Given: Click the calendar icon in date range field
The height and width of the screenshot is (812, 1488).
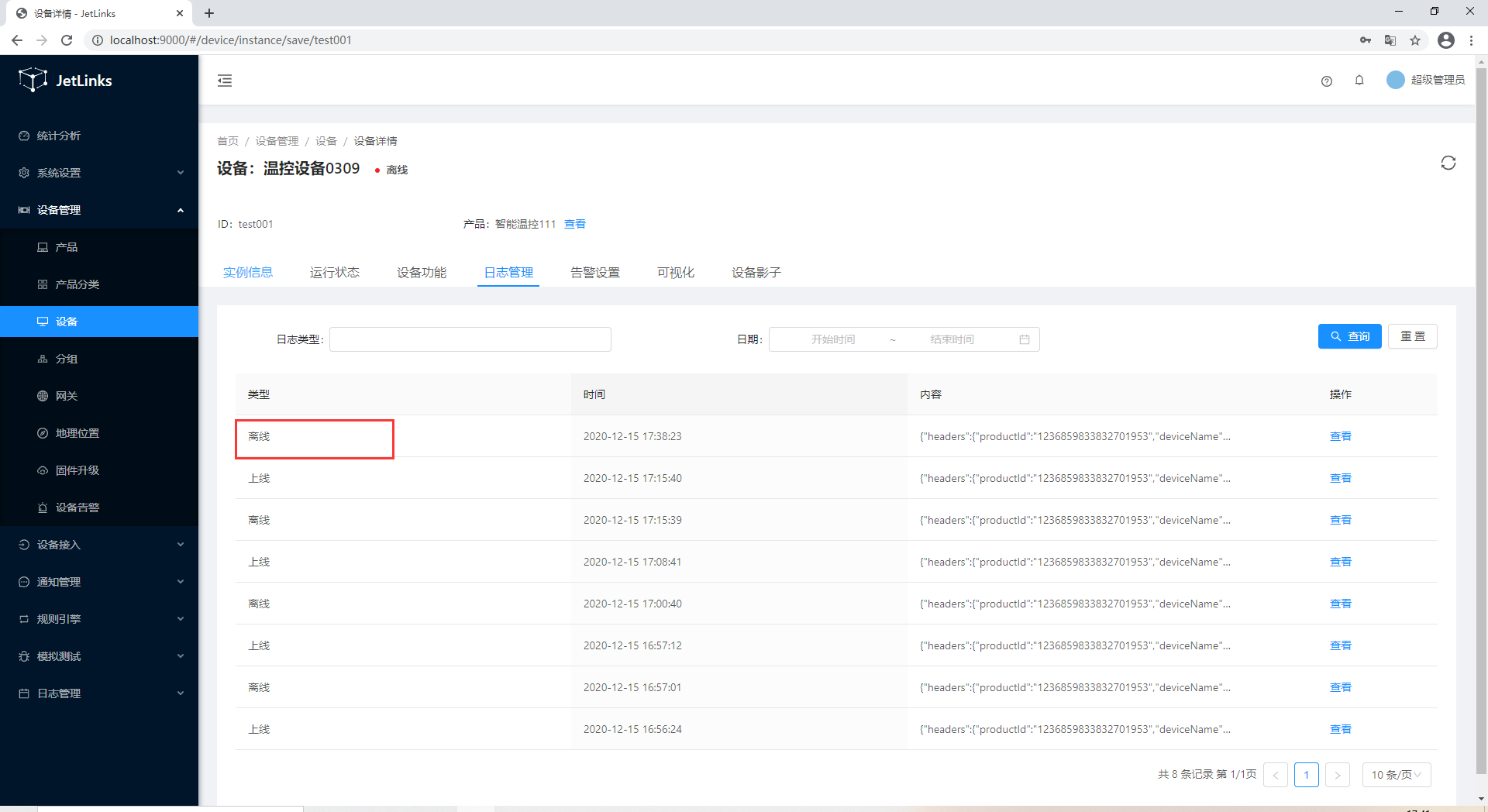Looking at the screenshot, I should [1024, 339].
